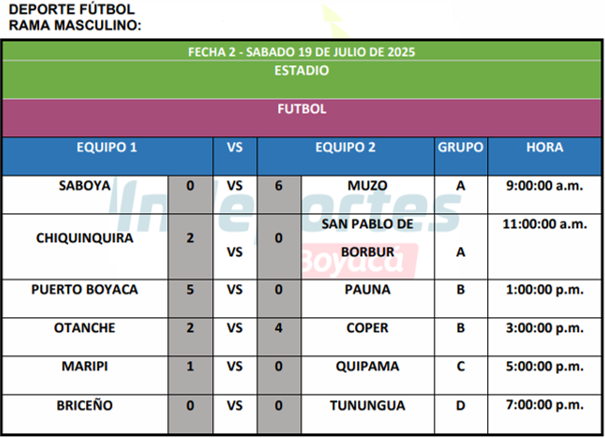
Task: Click the EQUIPO 2 column header
Action: 346,156
